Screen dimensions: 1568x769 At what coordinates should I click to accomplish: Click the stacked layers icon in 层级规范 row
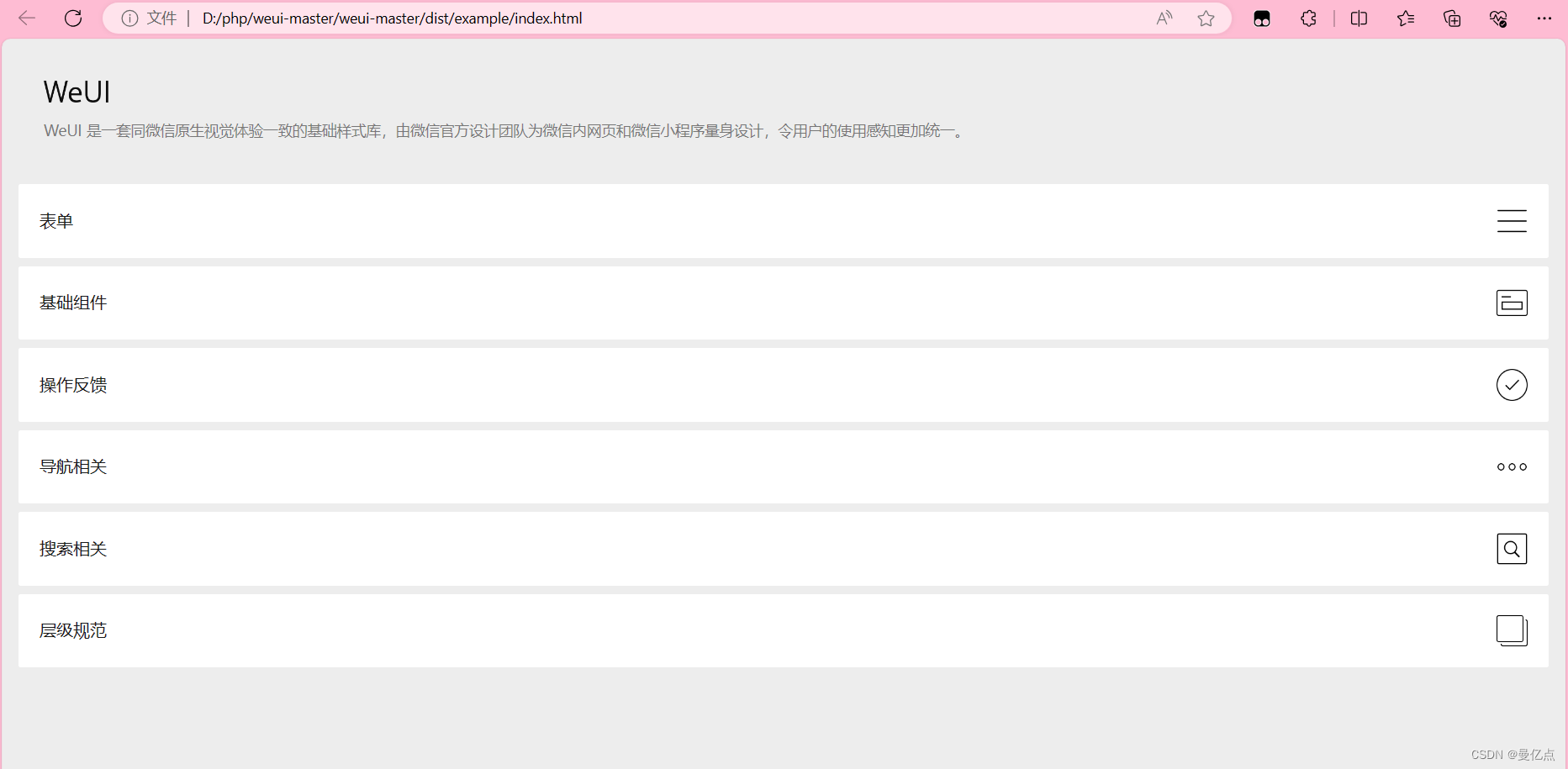tap(1512, 630)
